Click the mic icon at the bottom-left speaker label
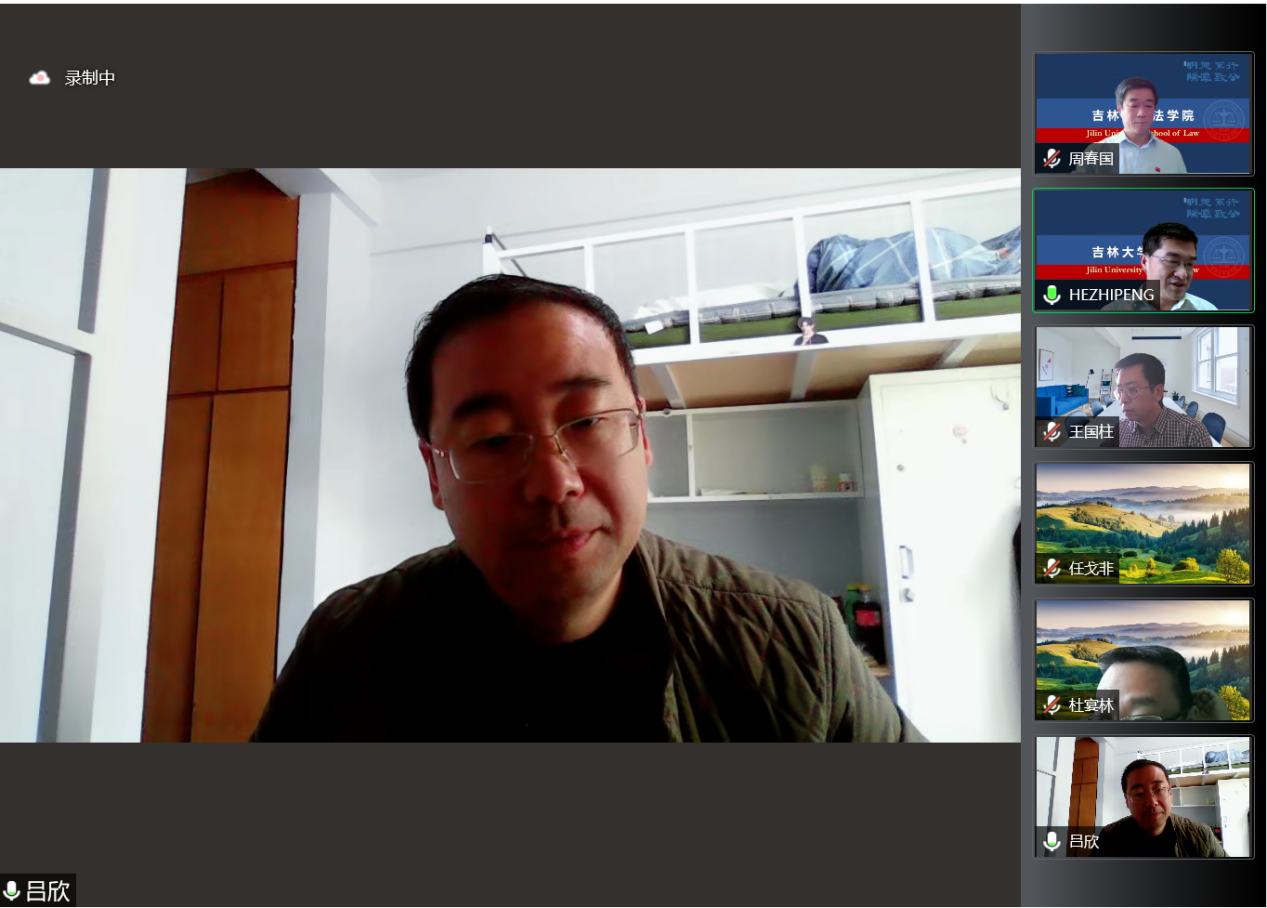Viewport: 1267px width, 908px height. [12, 891]
